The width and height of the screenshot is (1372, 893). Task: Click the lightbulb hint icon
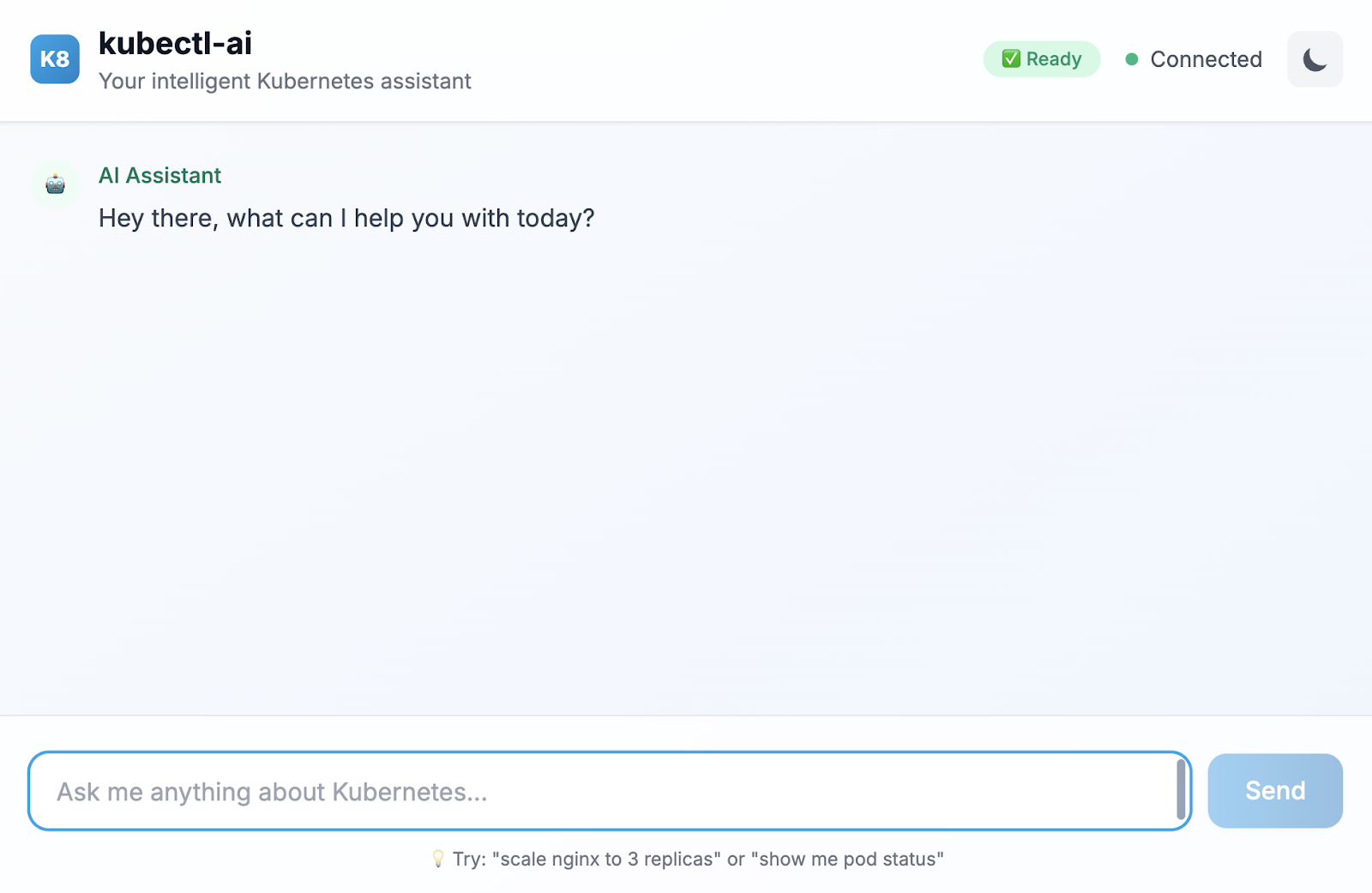[438, 859]
